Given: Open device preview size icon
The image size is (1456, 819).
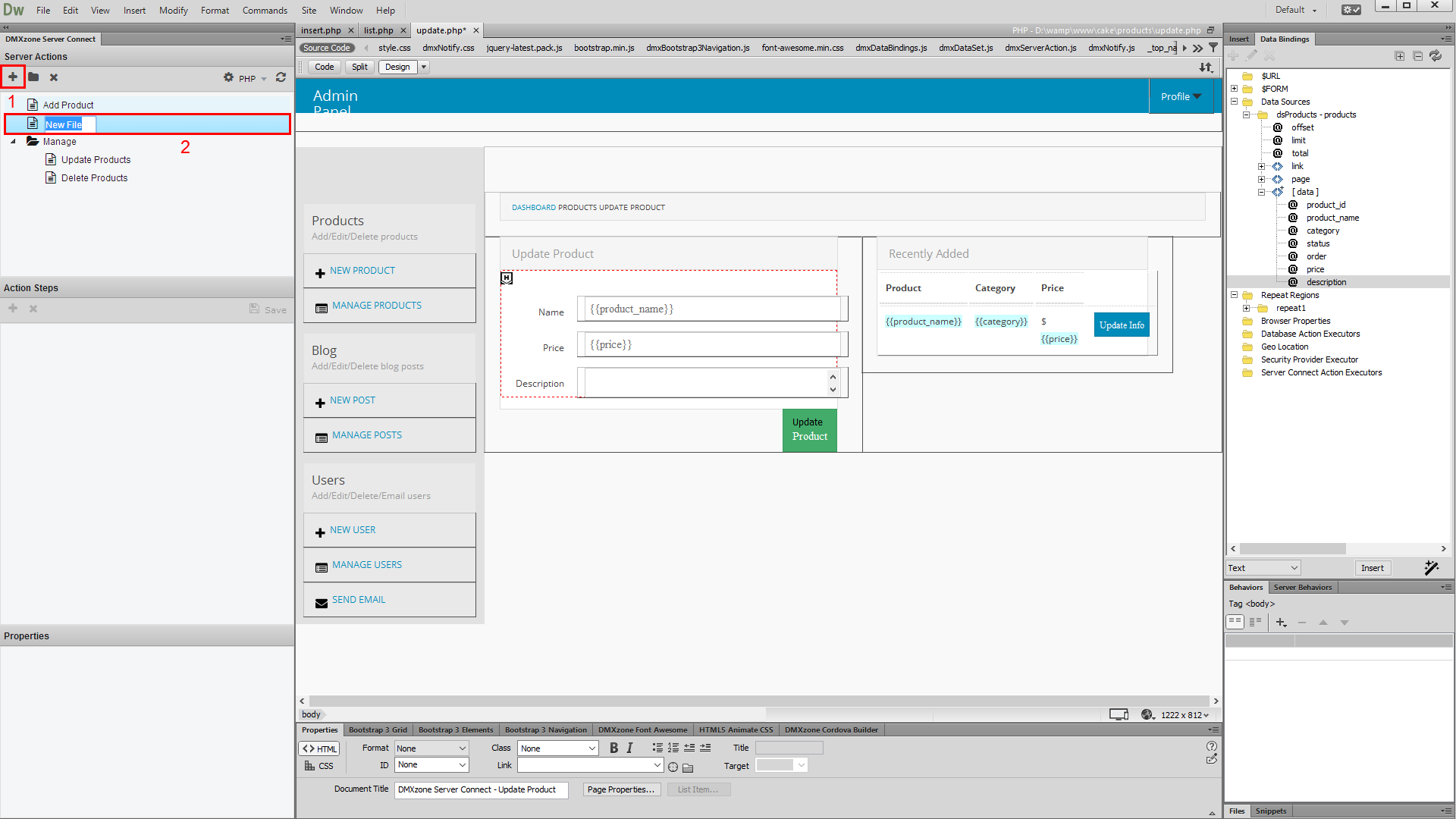Looking at the screenshot, I should tap(1119, 714).
